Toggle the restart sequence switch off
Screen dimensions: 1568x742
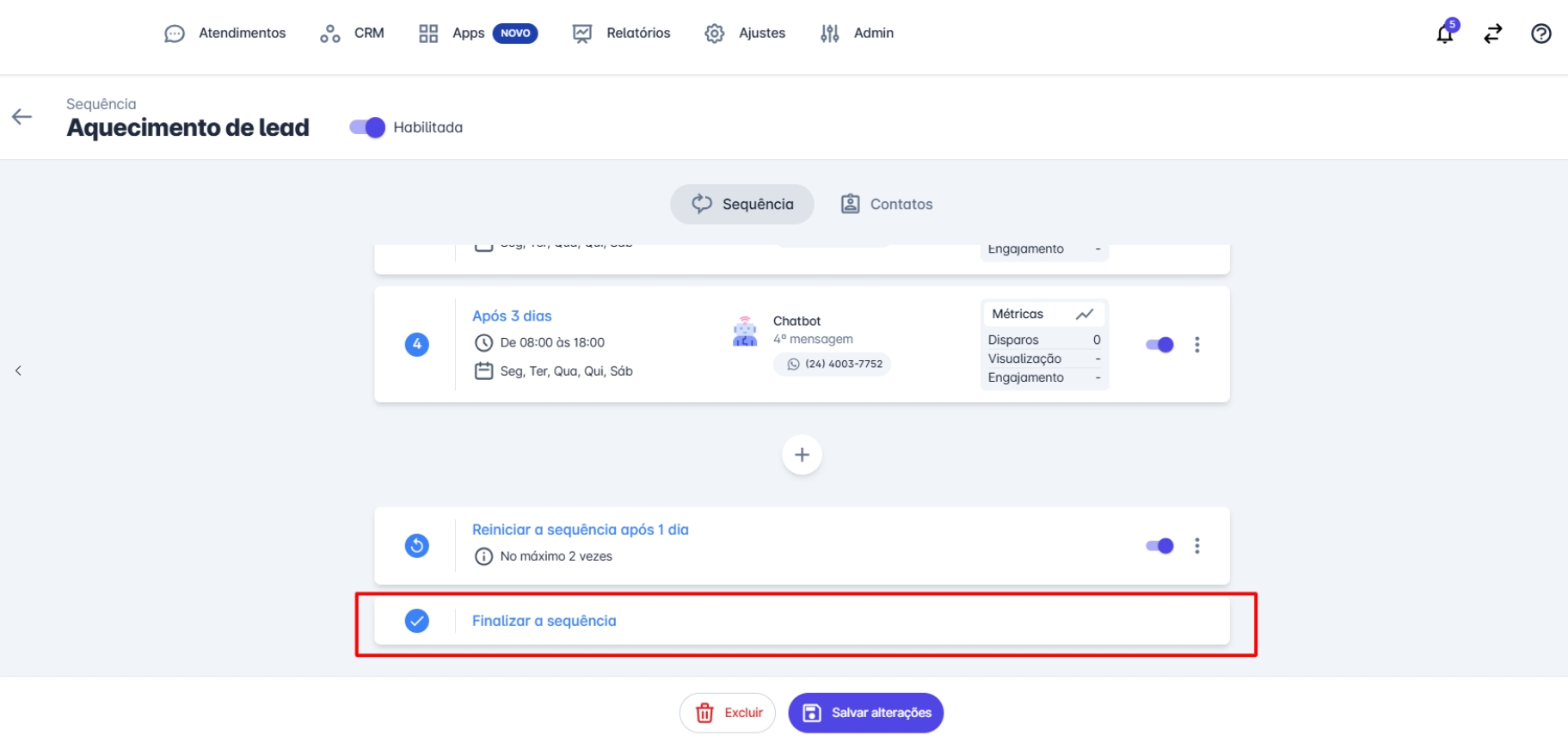coord(1159,546)
